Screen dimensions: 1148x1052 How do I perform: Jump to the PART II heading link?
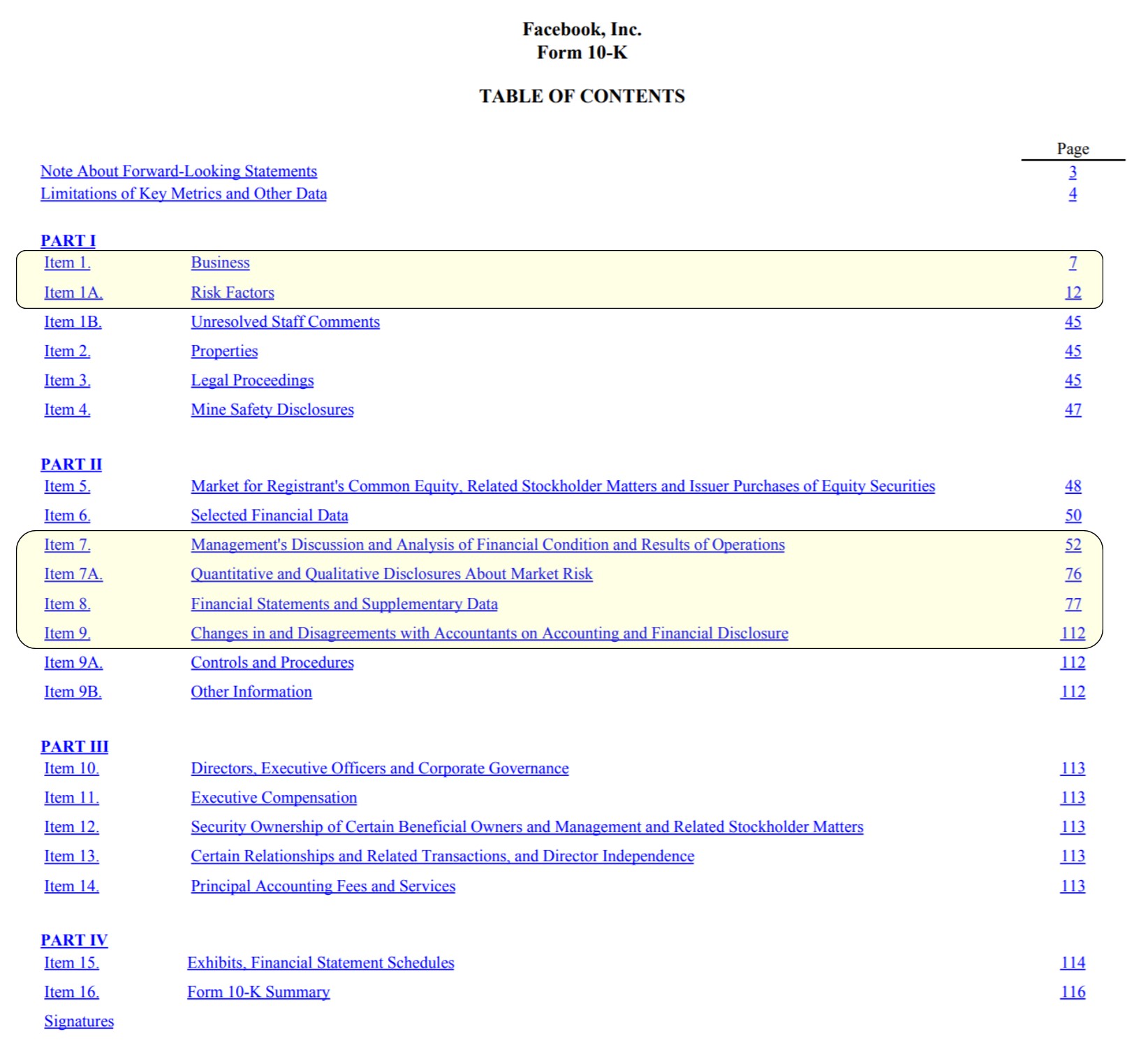71,465
